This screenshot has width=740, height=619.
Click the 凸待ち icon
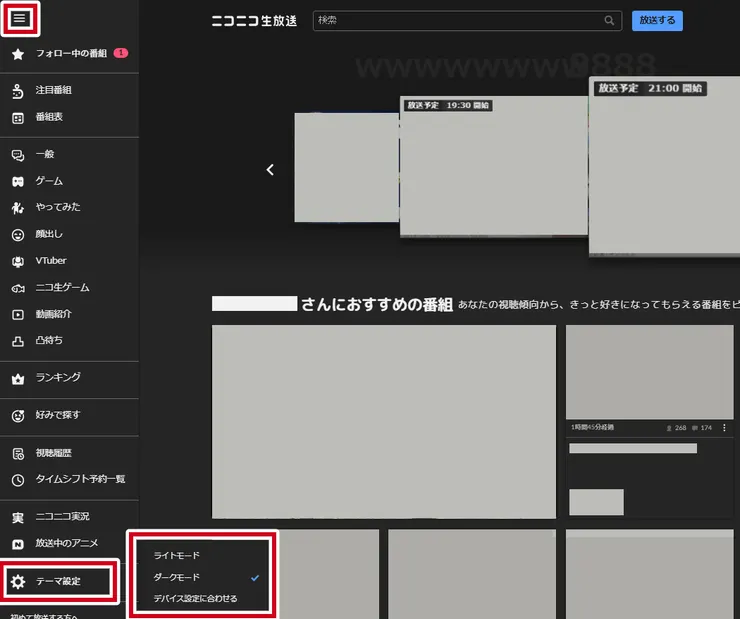(x=18, y=341)
